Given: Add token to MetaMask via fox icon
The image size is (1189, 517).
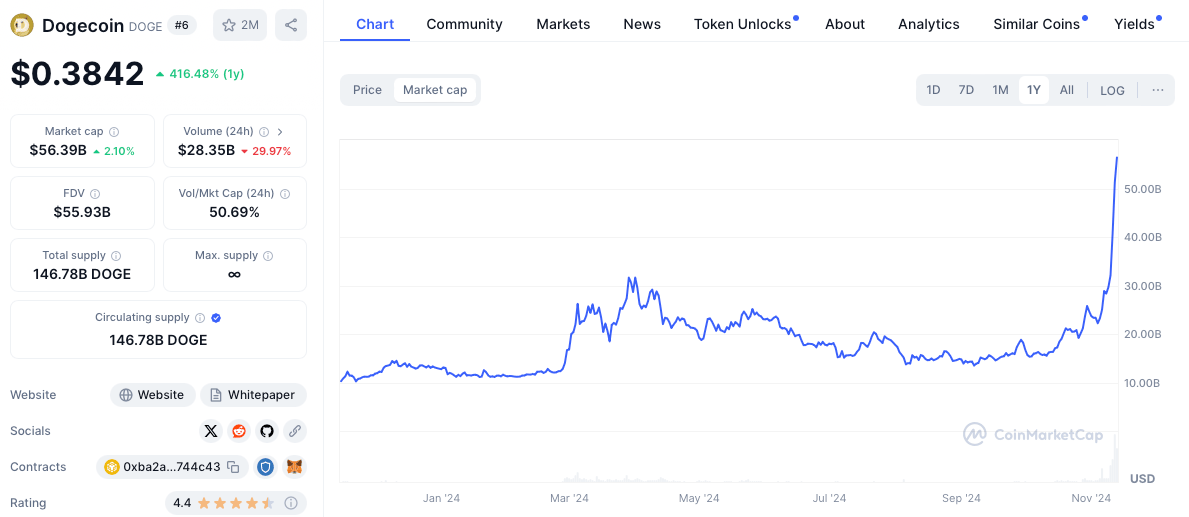Looking at the screenshot, I should [294, 467].
